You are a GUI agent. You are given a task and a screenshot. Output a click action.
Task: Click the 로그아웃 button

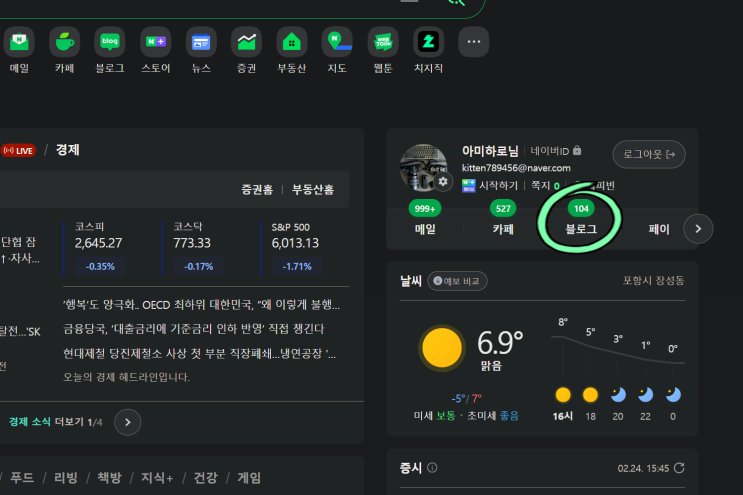tap(649, 154)
